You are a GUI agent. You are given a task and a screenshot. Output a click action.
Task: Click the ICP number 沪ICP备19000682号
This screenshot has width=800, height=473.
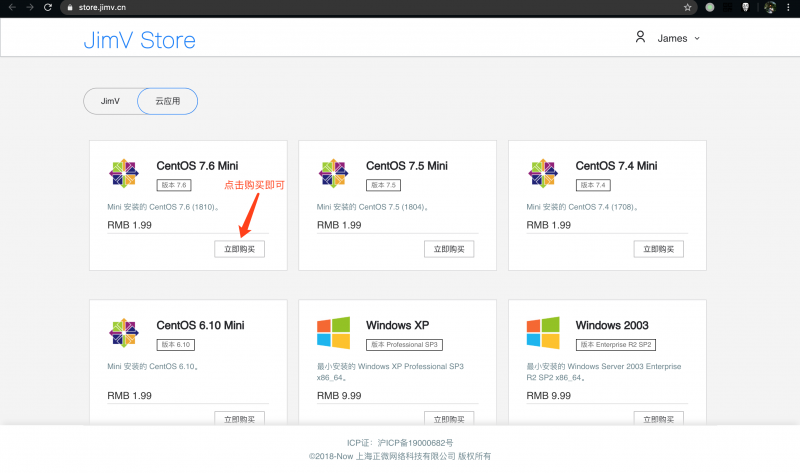415,443
